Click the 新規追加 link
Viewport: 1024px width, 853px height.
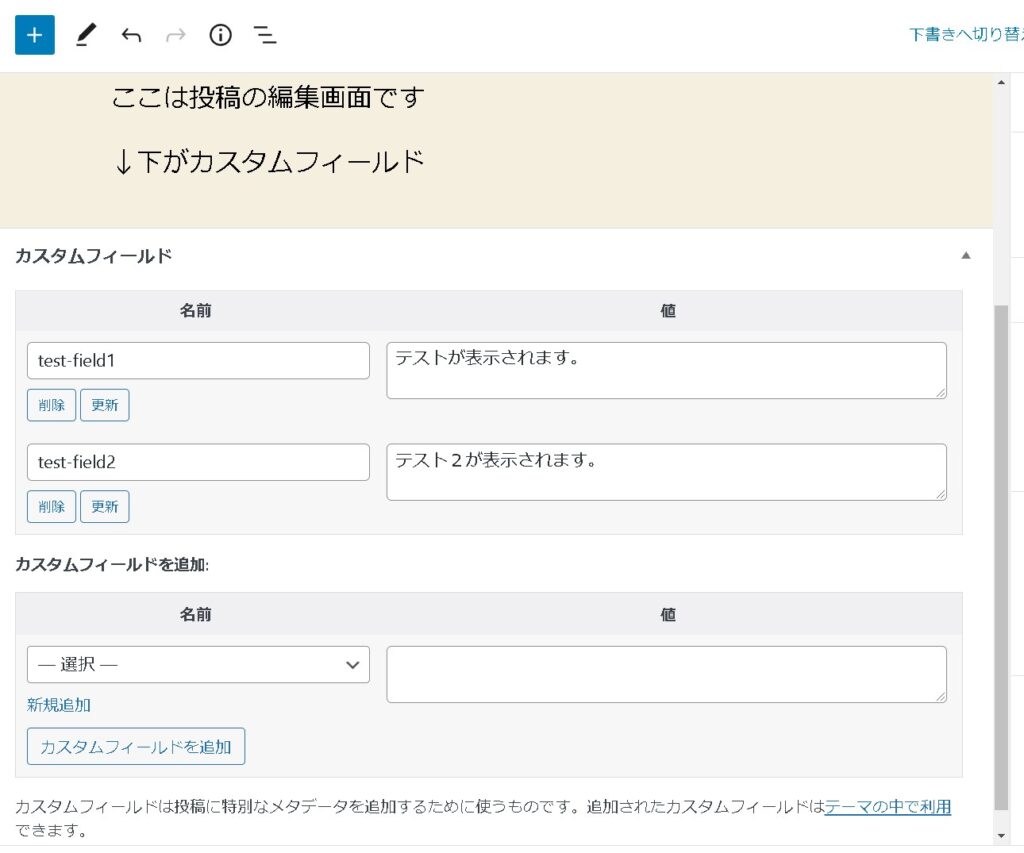coord(59,705)
